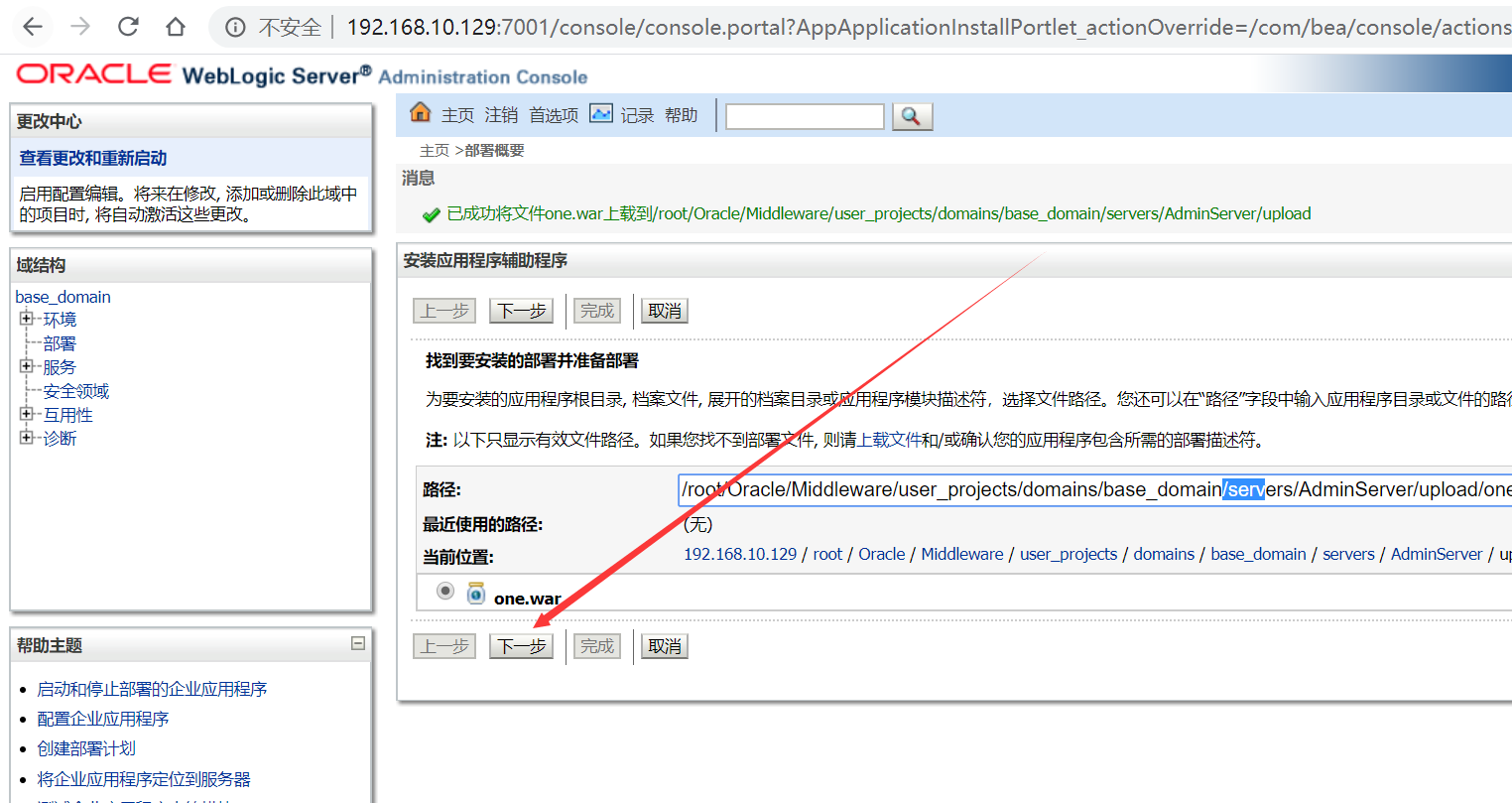This screenshot has height=803, width=1512.
Task: Open 环境 label in domain tree
Action: (x=60, y=320)
